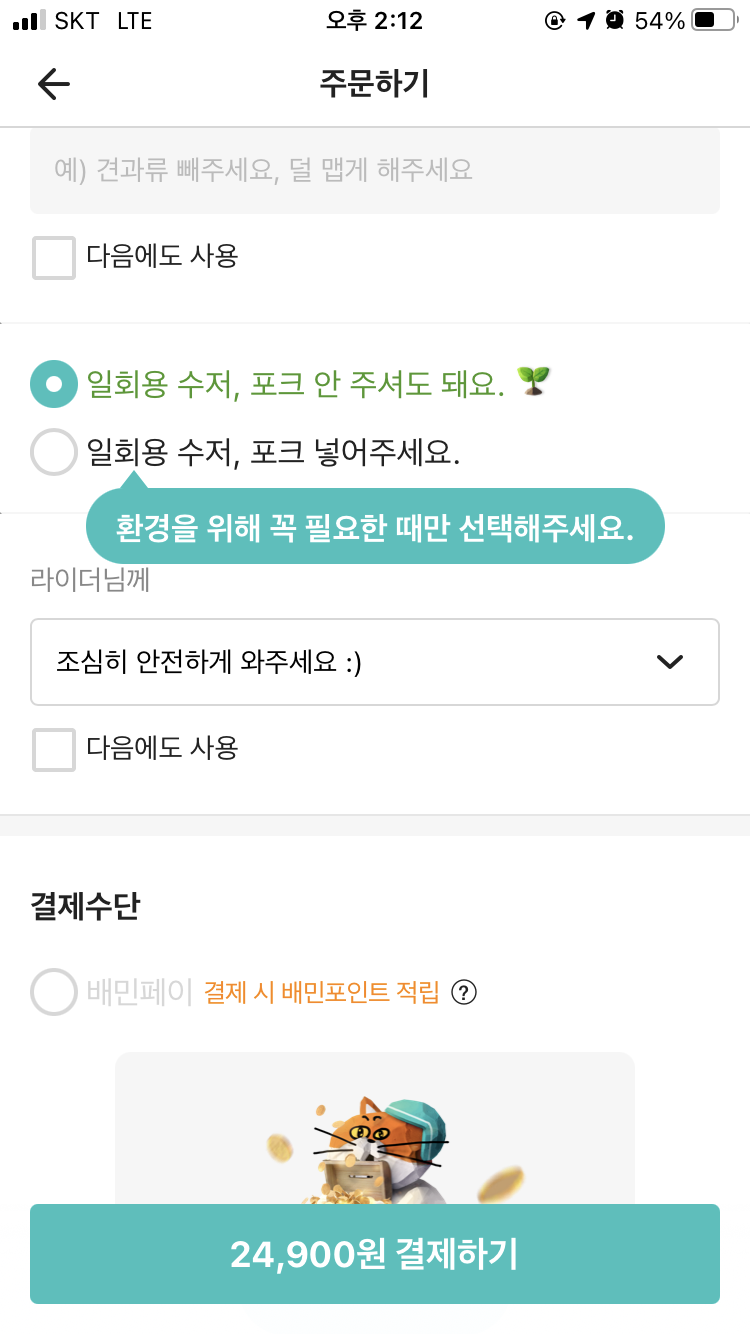The height and width of the screenshot is (1334, 750).
Task: Tap the back arrow icon
Action: point(54,84)
